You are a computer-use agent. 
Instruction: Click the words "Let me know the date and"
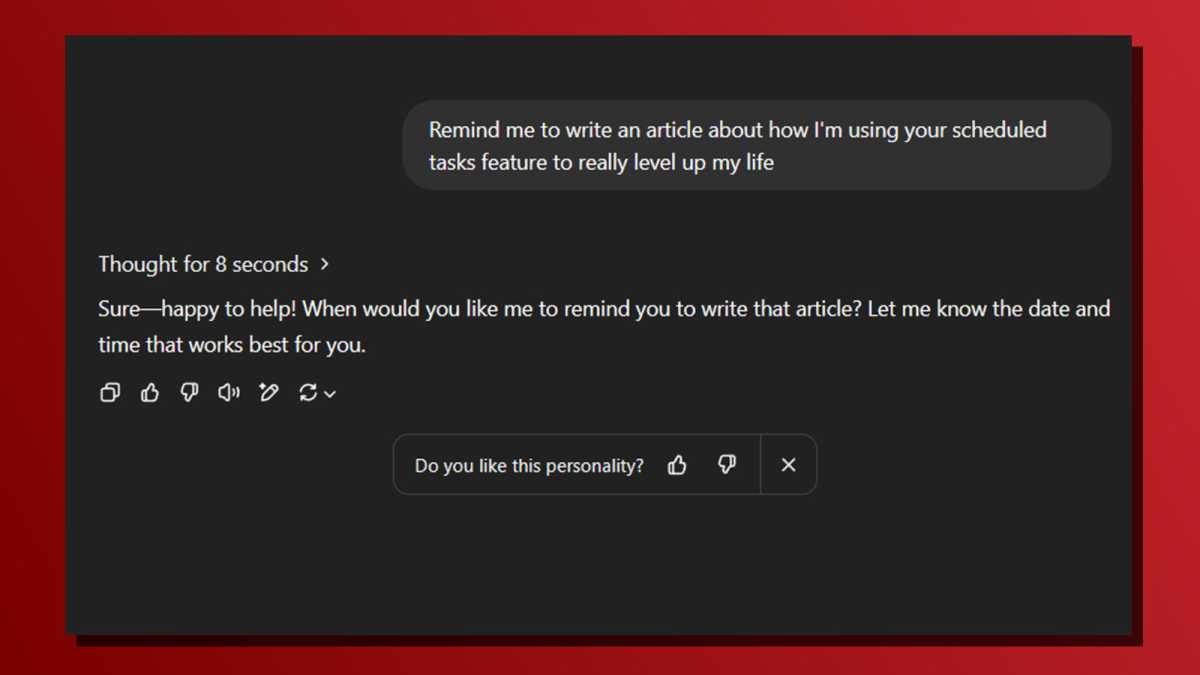point(988,309)
